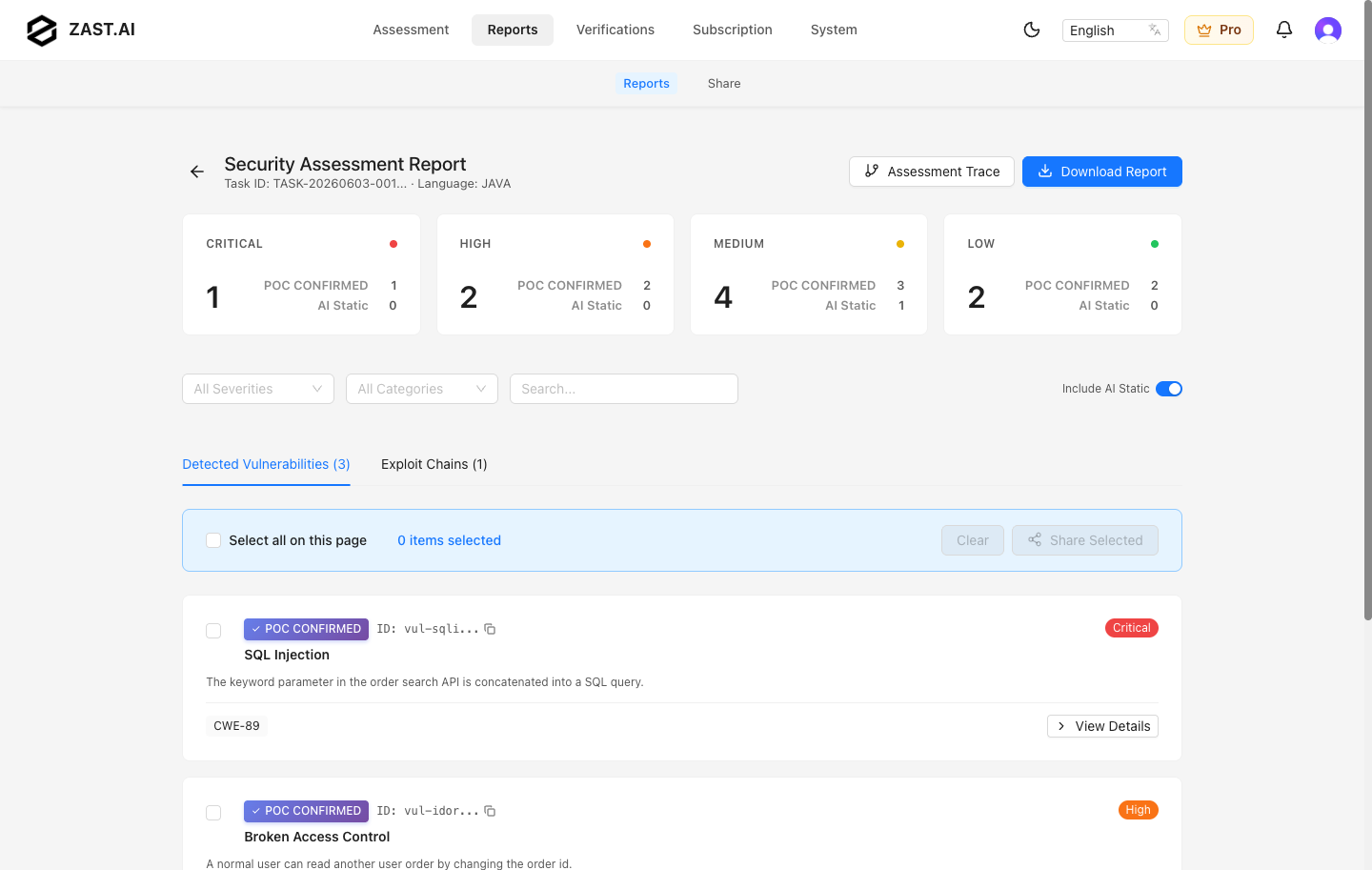Open the English language dropdown
This screenshot has height=870, width=1372.
click(1116, 30)
